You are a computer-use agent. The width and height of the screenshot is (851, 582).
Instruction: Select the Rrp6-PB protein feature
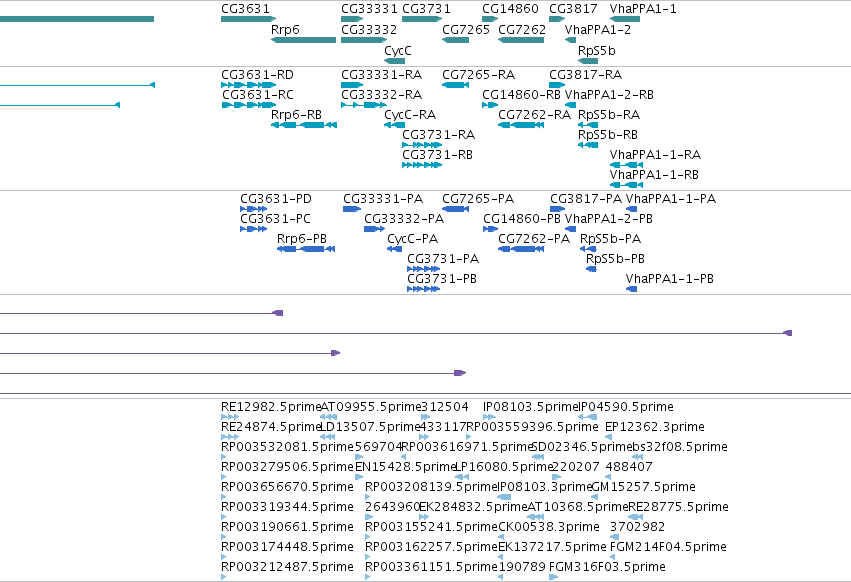point(306,249)
